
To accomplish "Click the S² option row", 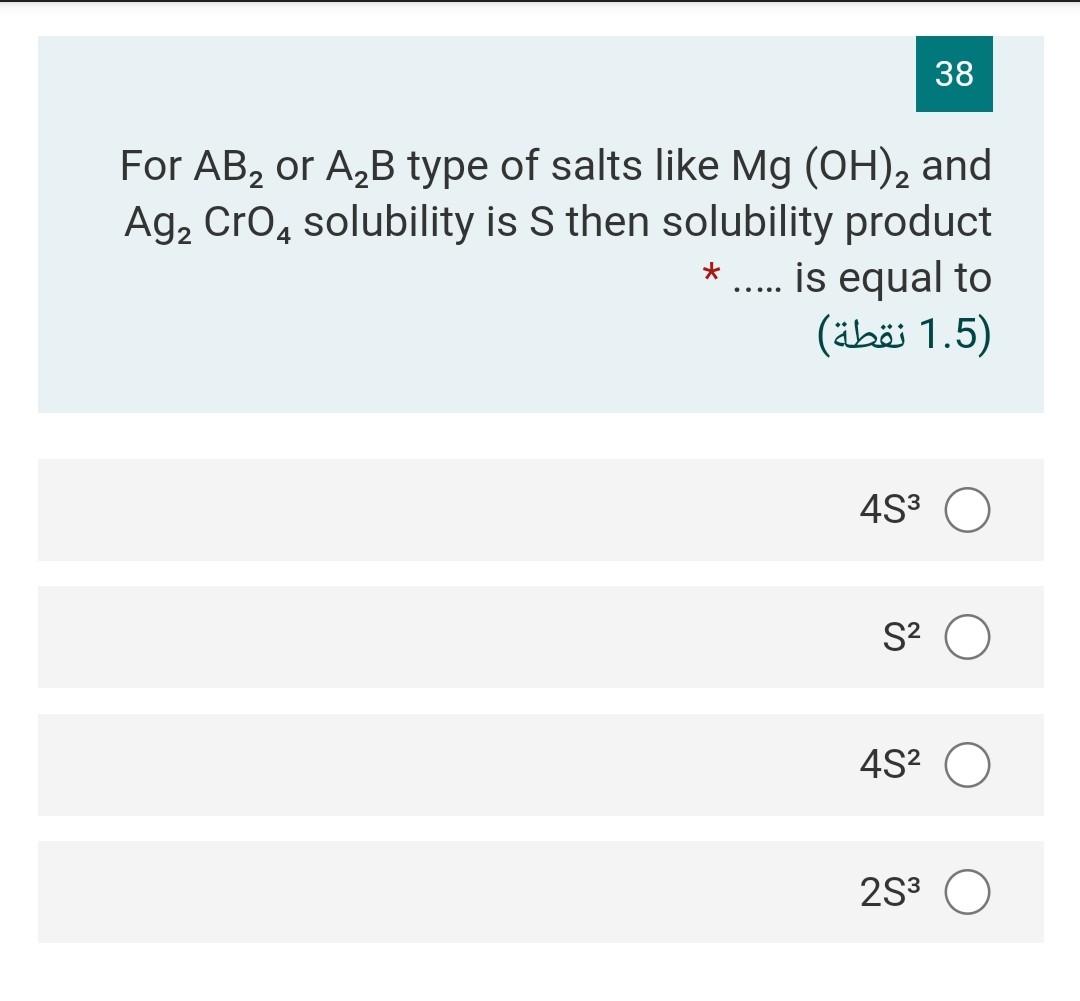I will (x=540, y=637).
